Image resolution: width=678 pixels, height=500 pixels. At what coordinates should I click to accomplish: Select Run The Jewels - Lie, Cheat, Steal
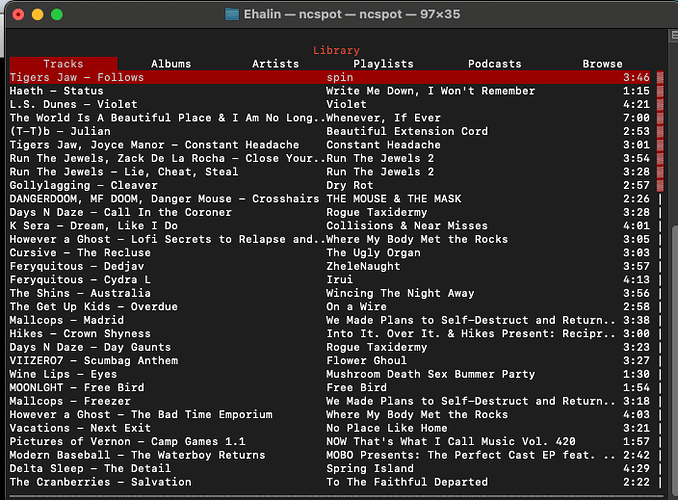[x=329, y=172]
